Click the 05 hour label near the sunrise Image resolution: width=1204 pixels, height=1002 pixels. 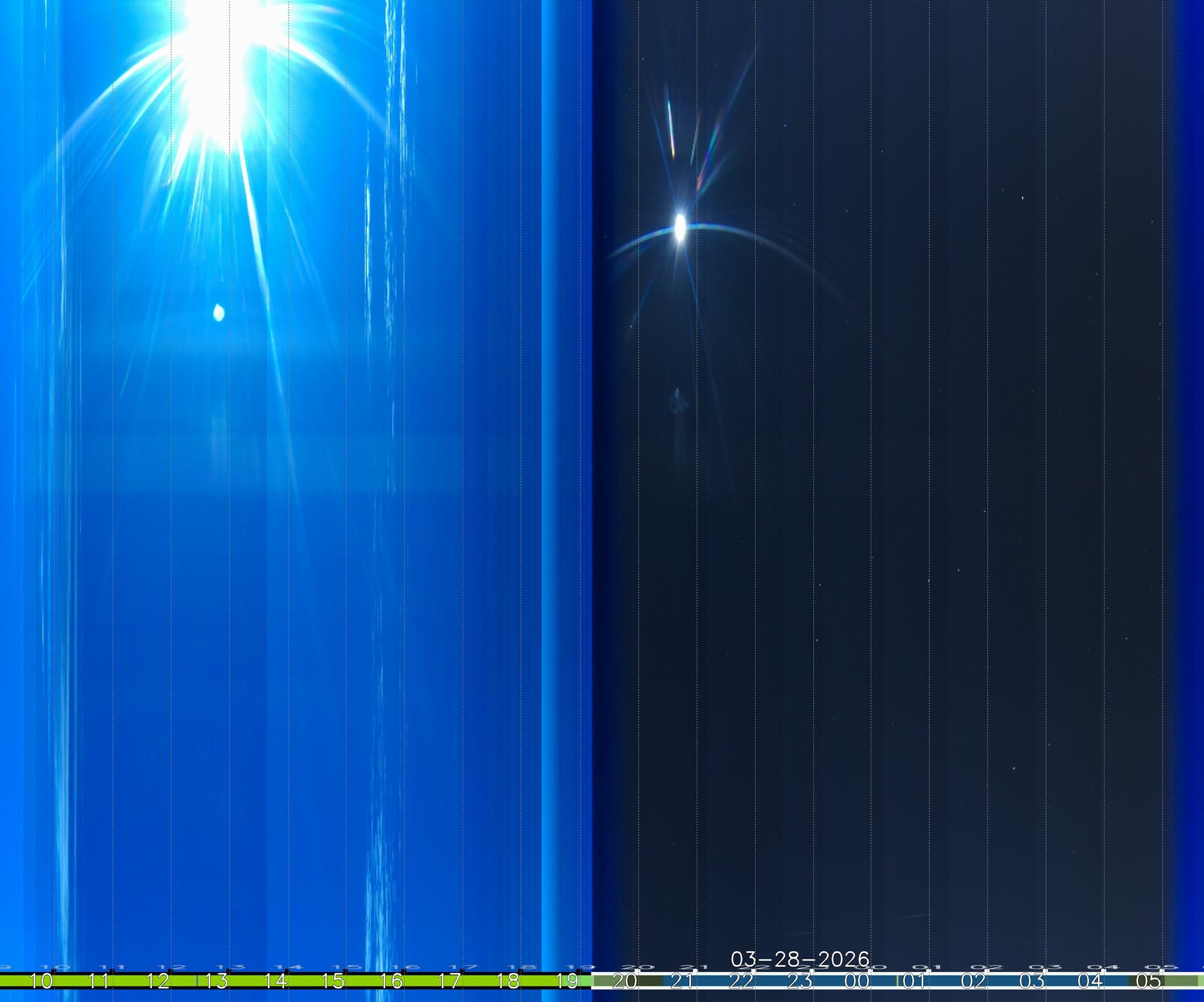tap(1149, 981)
